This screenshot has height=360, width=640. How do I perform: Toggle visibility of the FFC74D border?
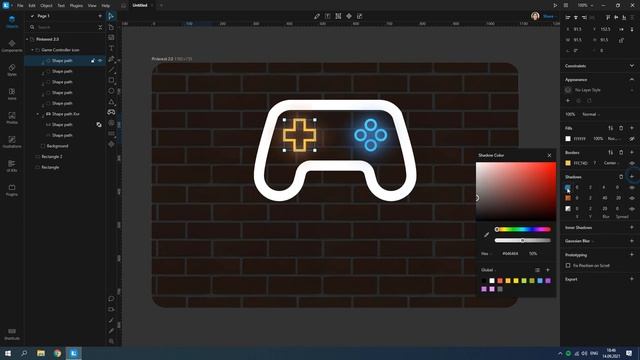click(x=632, y=163)
